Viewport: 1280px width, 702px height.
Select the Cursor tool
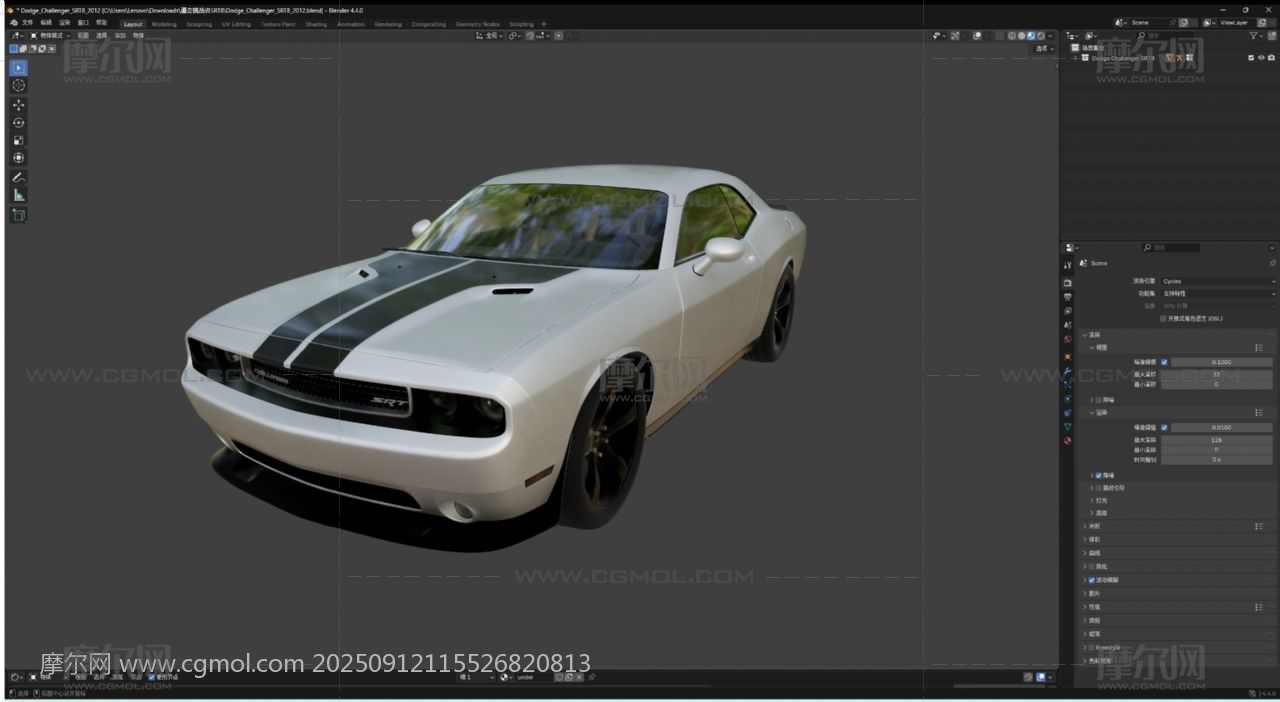pos(18,86)
